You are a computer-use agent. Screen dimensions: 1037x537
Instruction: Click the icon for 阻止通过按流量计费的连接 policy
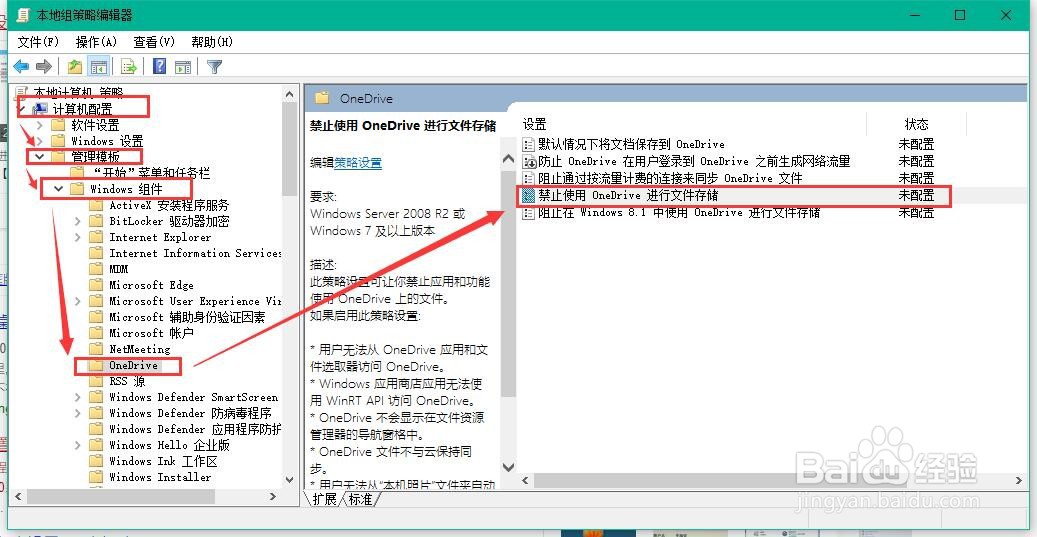528,178
